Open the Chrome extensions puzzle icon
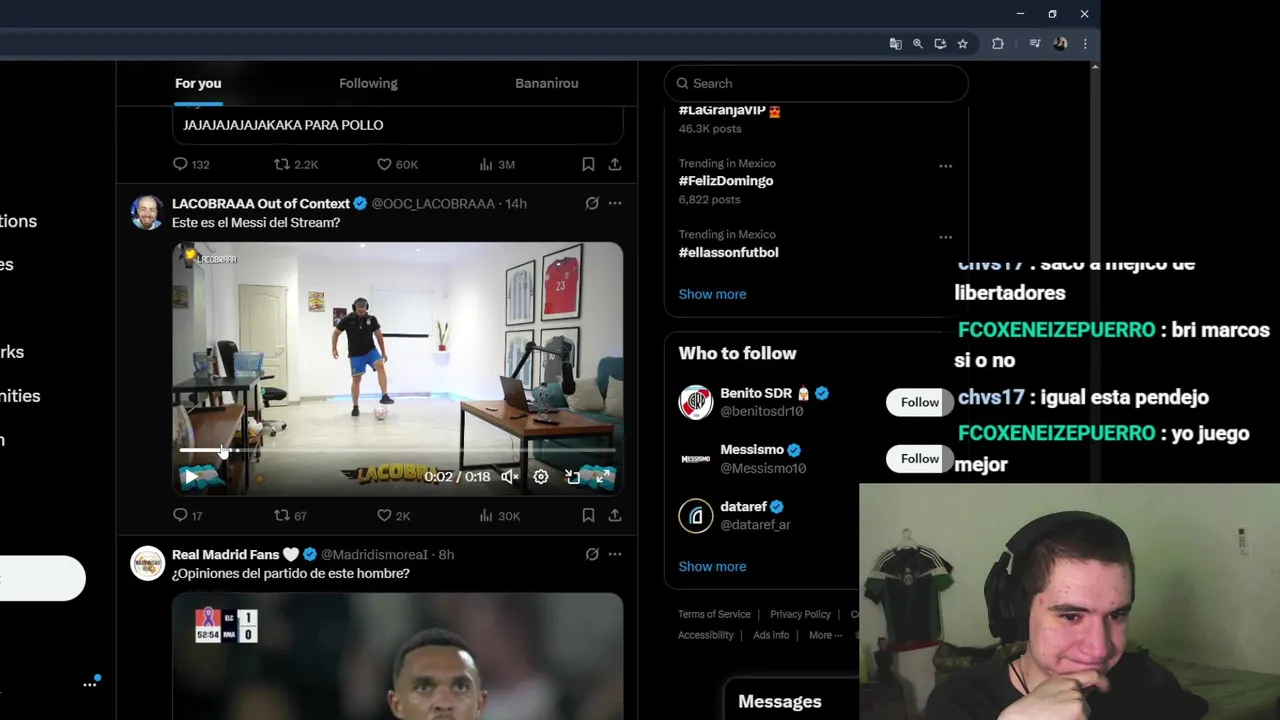This screenshot has height=720, width=1280. tap(998, 44)
